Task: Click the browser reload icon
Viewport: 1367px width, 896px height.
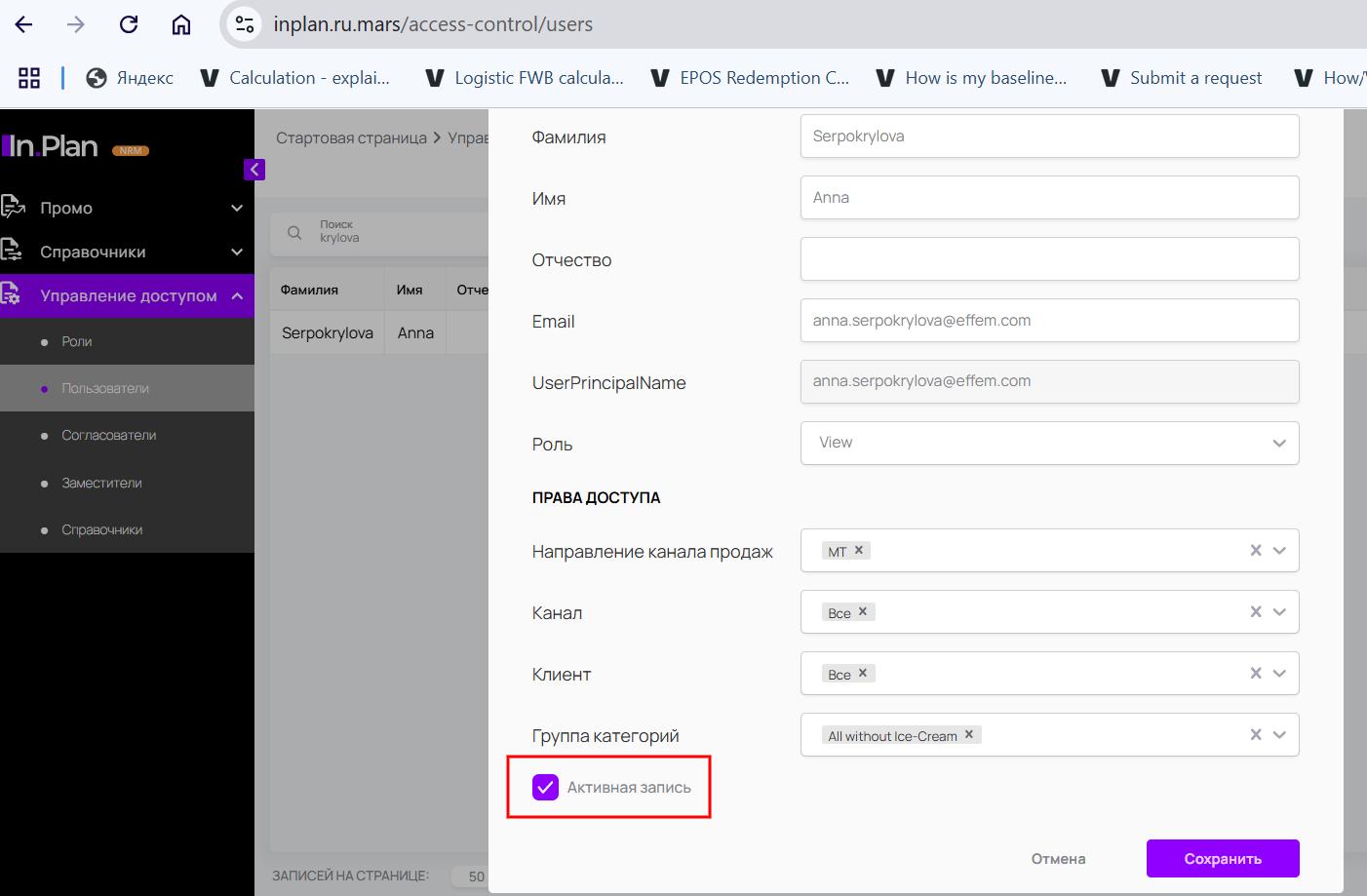Action: pos(129,24)
